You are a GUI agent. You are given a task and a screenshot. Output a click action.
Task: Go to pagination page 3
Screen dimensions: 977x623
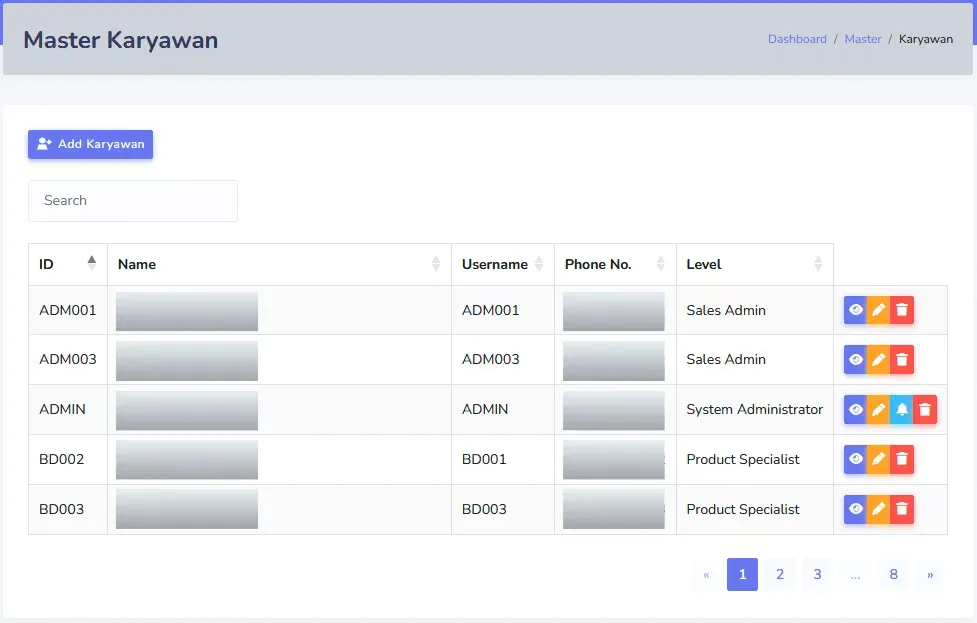coord(817,574)
